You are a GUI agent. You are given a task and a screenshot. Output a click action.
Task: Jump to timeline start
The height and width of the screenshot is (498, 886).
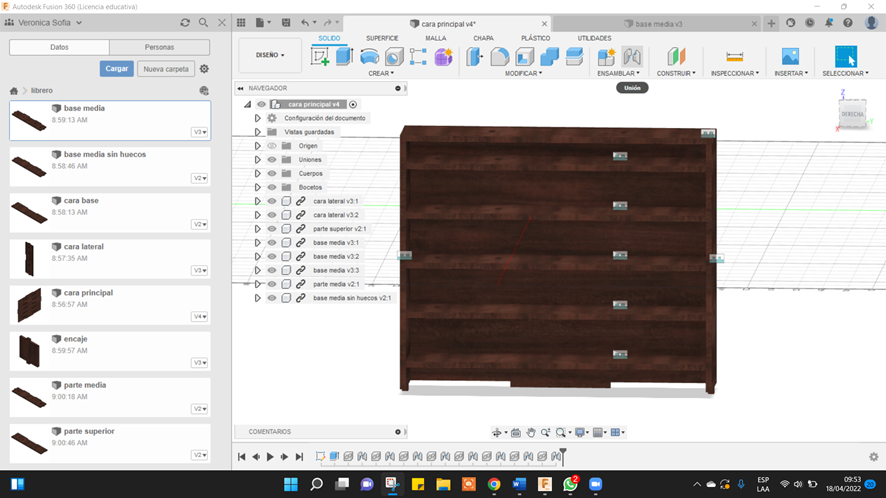pyautogui.click(x=241, y=457)
